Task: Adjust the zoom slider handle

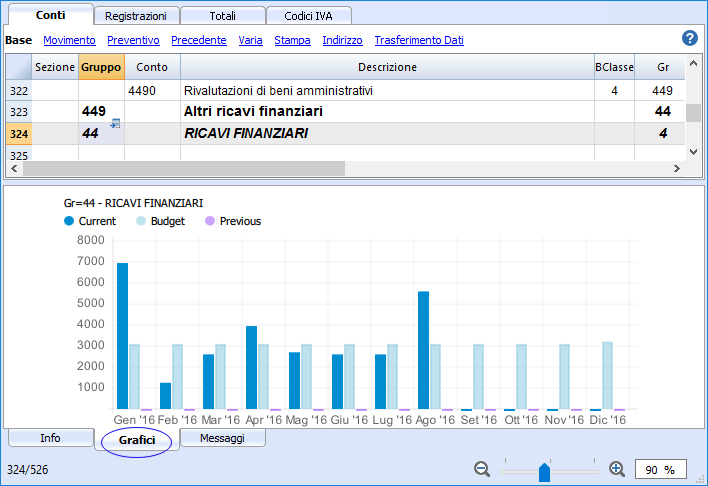Action: point(545,472)
